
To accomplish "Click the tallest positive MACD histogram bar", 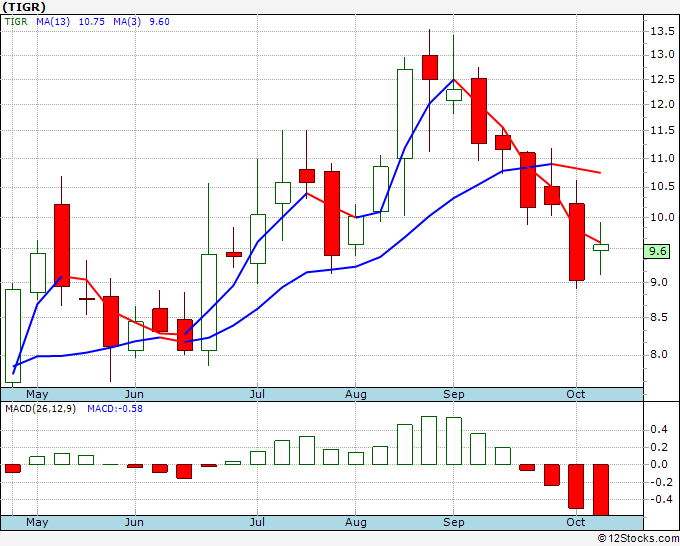I will 429,440.
